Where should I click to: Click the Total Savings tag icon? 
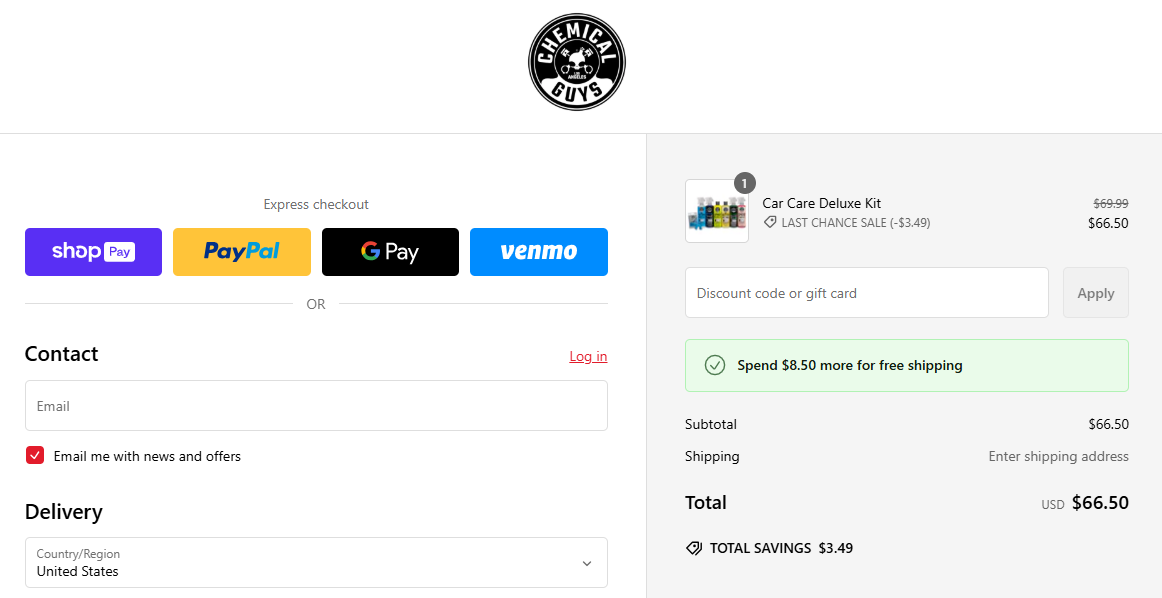pos(694,548)
